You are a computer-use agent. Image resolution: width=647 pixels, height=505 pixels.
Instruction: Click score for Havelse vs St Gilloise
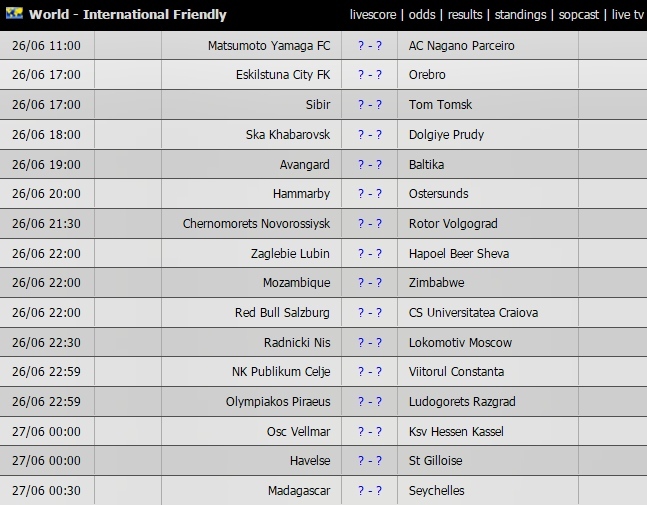click(x=370, y=460)
